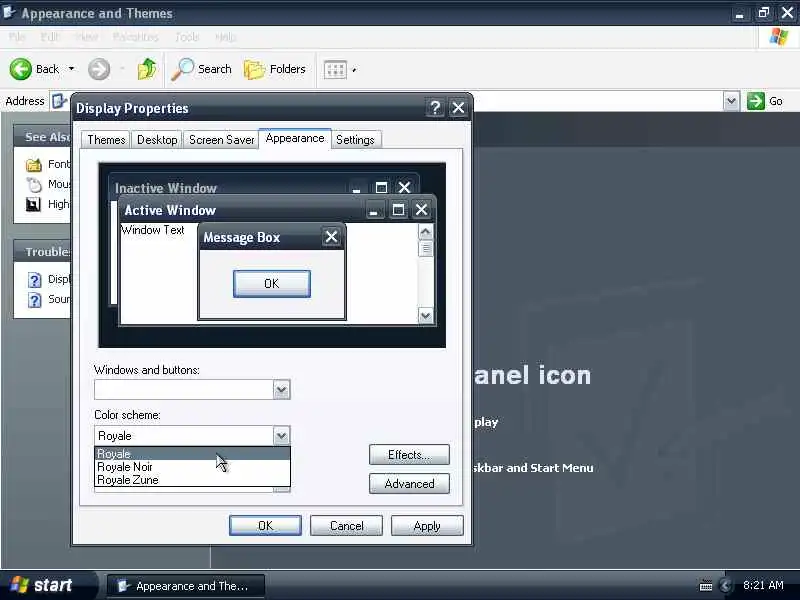This screenshot has width=800, height=600.
Task: Click Inactive Window preview close icon
Action: click(404, 187)
